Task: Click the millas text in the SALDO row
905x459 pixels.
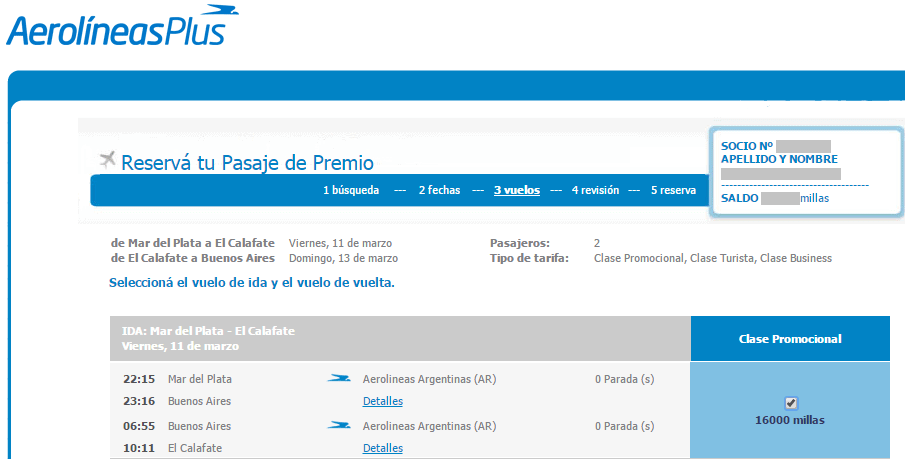Action: coord(814,198)
